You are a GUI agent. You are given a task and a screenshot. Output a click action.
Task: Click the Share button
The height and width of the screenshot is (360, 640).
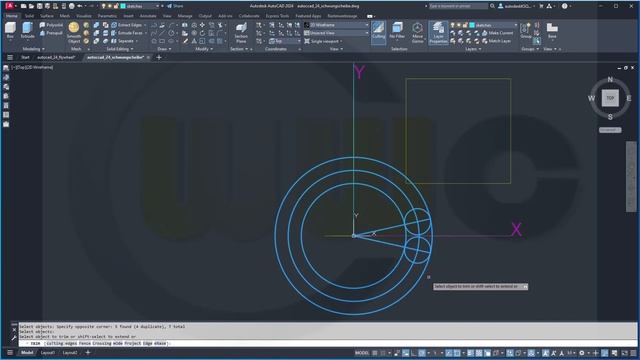click(176, 6)
